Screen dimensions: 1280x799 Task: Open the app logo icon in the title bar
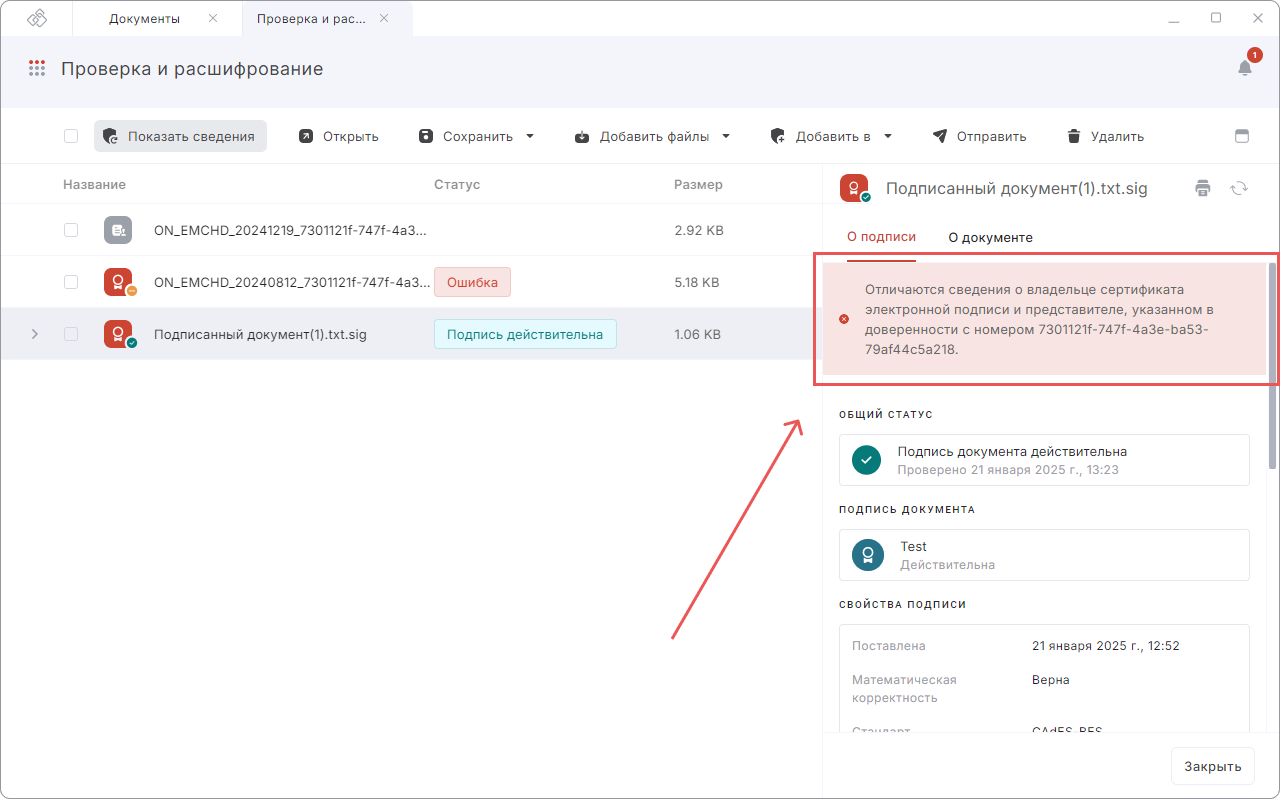pyautogui.click(x=37, y=18)
